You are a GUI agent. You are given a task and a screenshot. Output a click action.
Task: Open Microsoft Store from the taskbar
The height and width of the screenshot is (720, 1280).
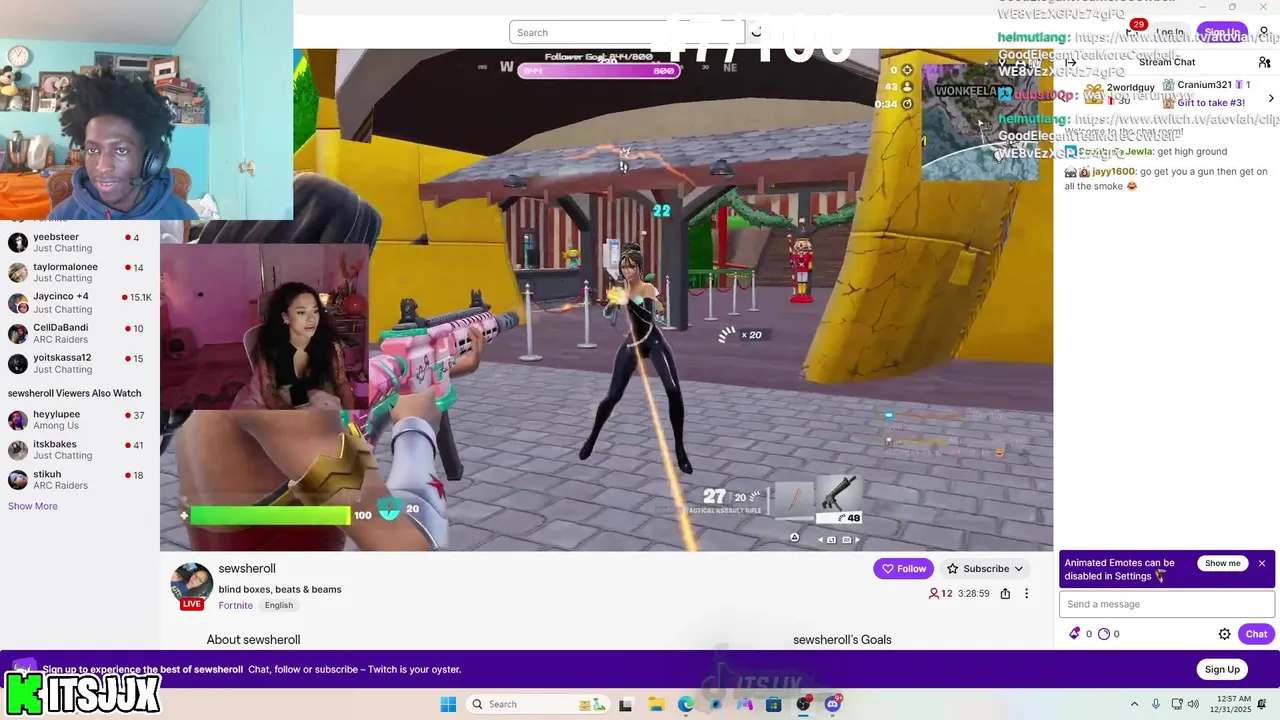coord(773,704)
